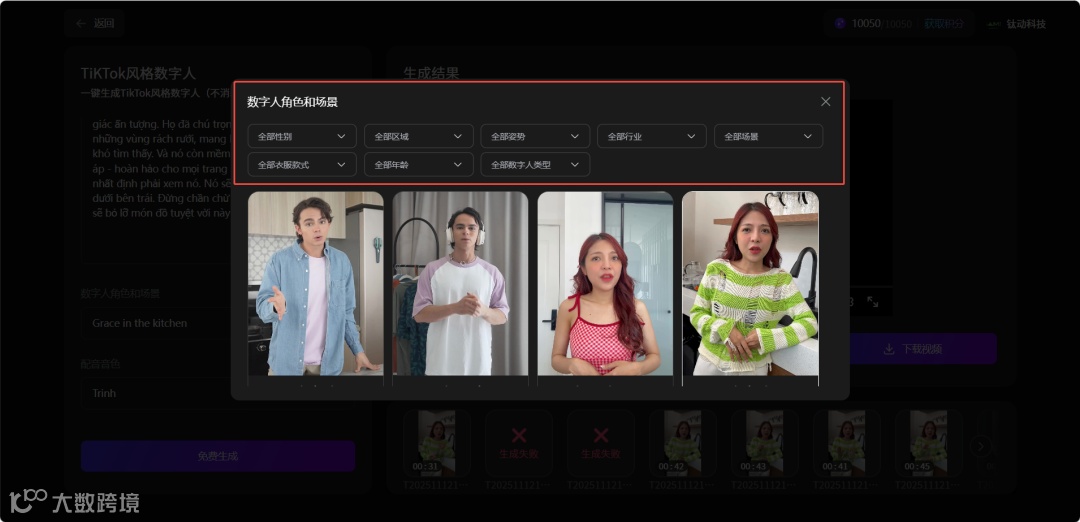Click the next arrow in history strip
This screenshot has width=1080, height=522.
click(x=981, y=446)
